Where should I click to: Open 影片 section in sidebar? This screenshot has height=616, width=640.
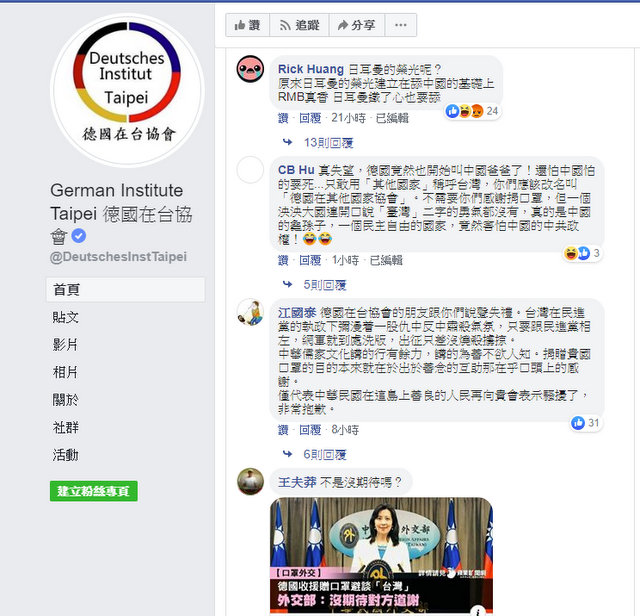click(65, 345)
